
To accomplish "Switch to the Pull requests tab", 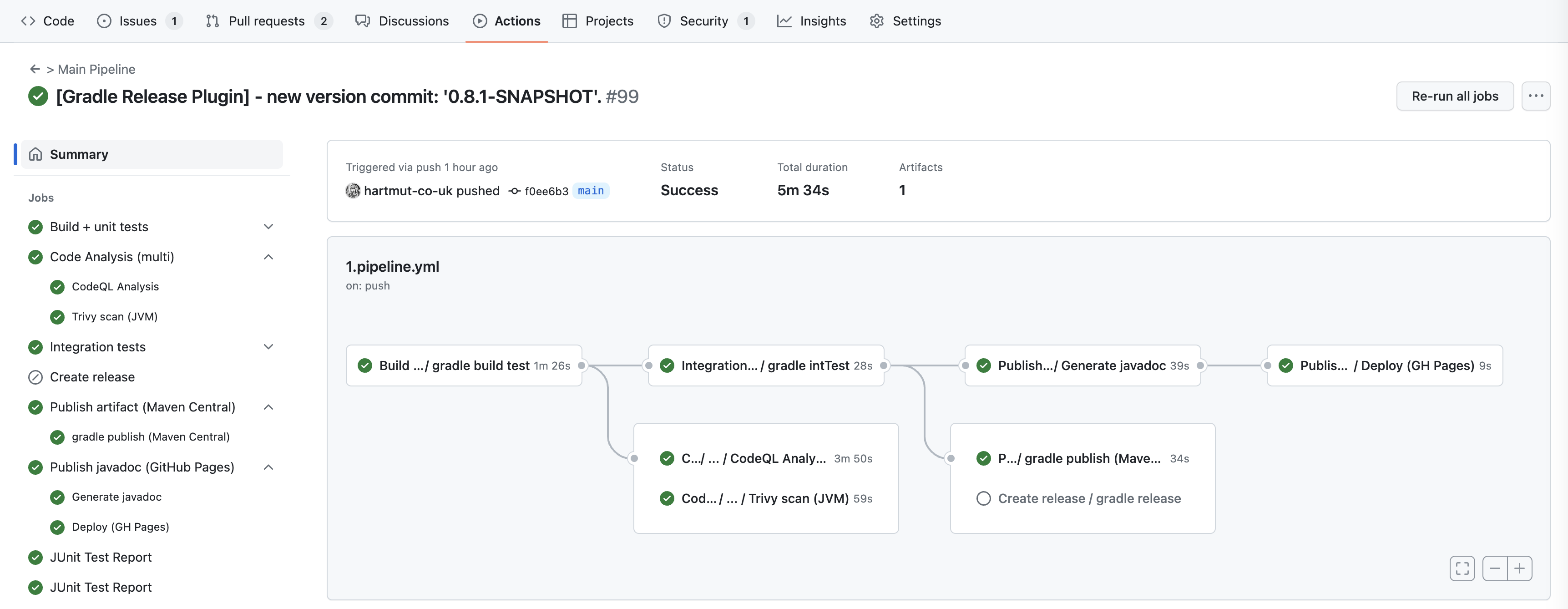I will [266, 20].
